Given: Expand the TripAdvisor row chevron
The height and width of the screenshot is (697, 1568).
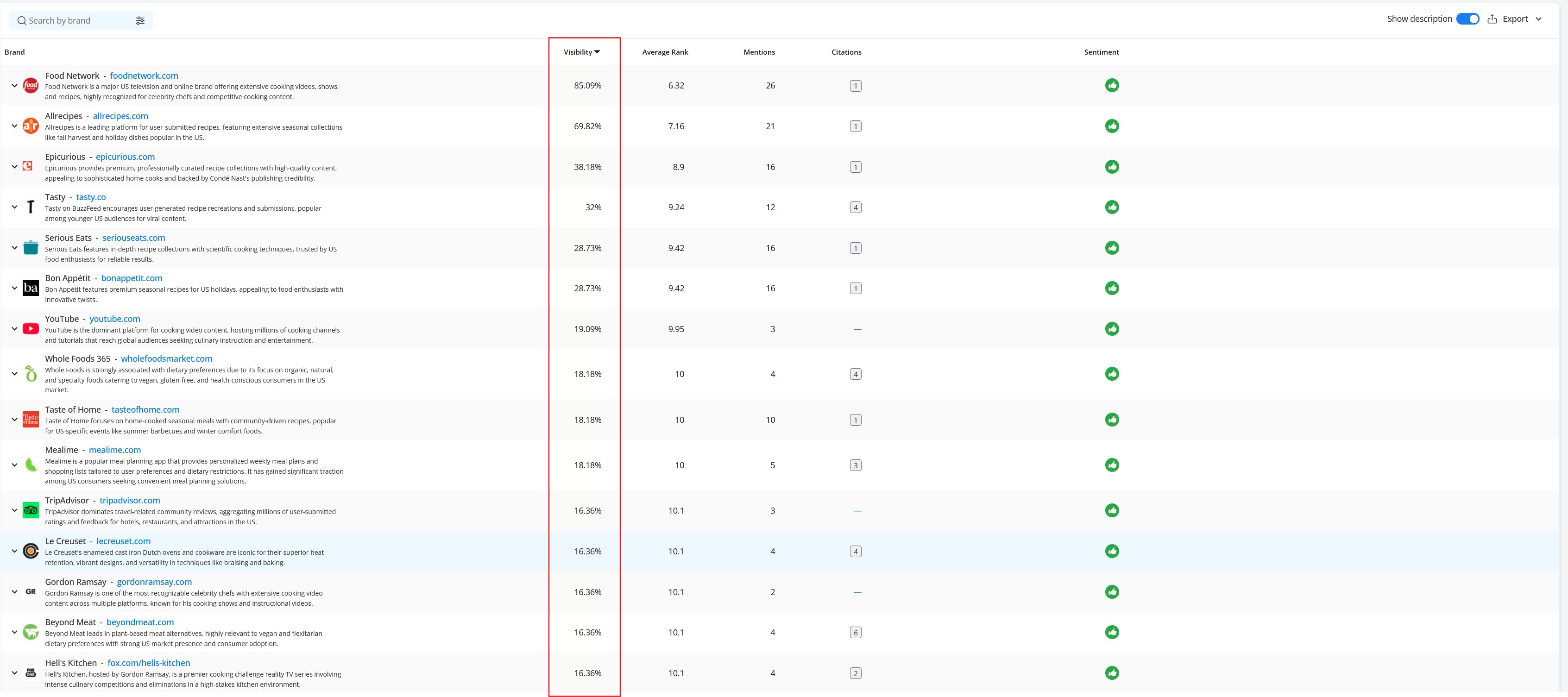Looking at the screenshot, I should pyautogui.click(x=15, y=510).
